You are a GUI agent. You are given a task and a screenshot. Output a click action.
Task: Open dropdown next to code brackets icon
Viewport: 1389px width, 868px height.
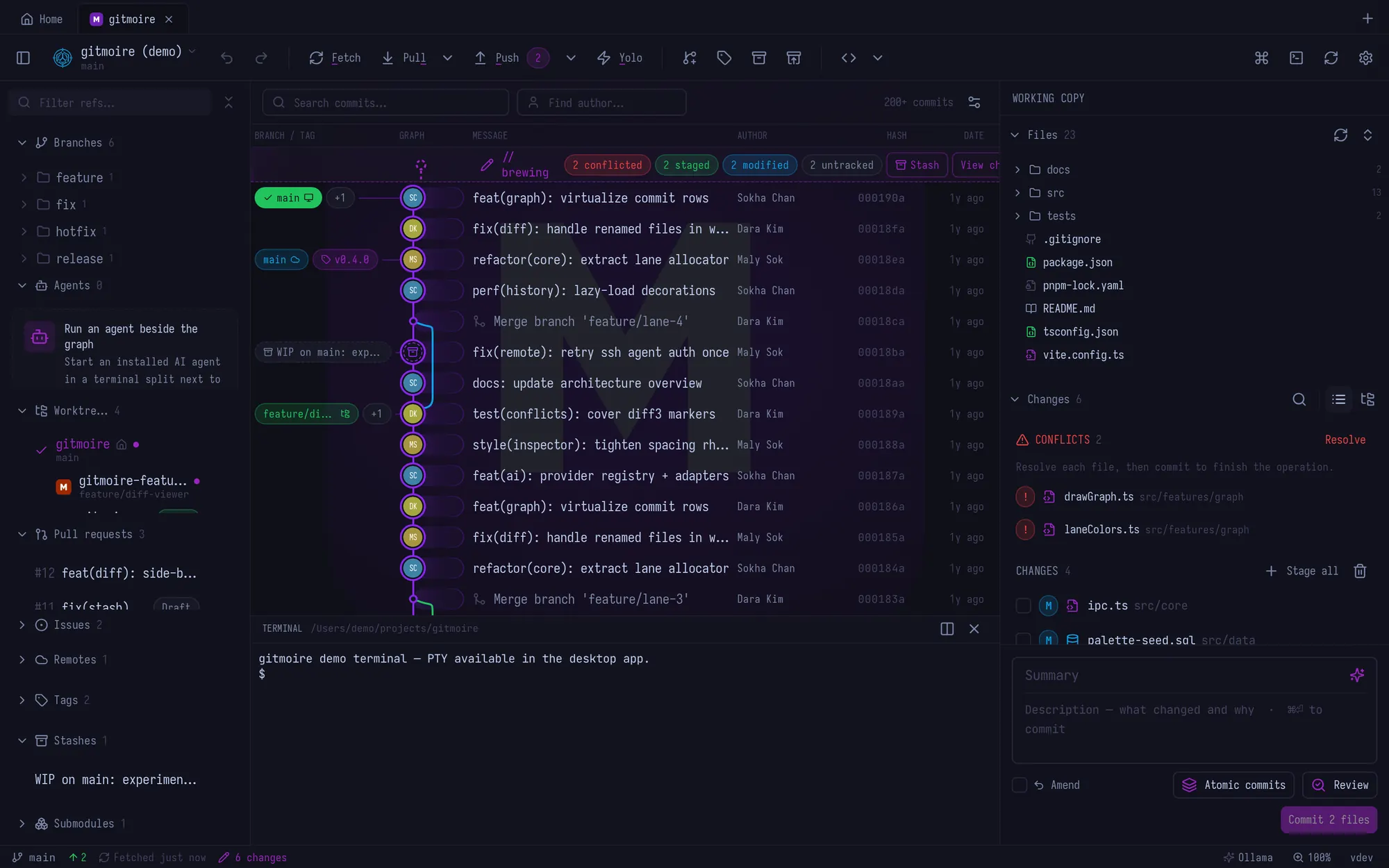pyautogui.click(x=877, y=58)
